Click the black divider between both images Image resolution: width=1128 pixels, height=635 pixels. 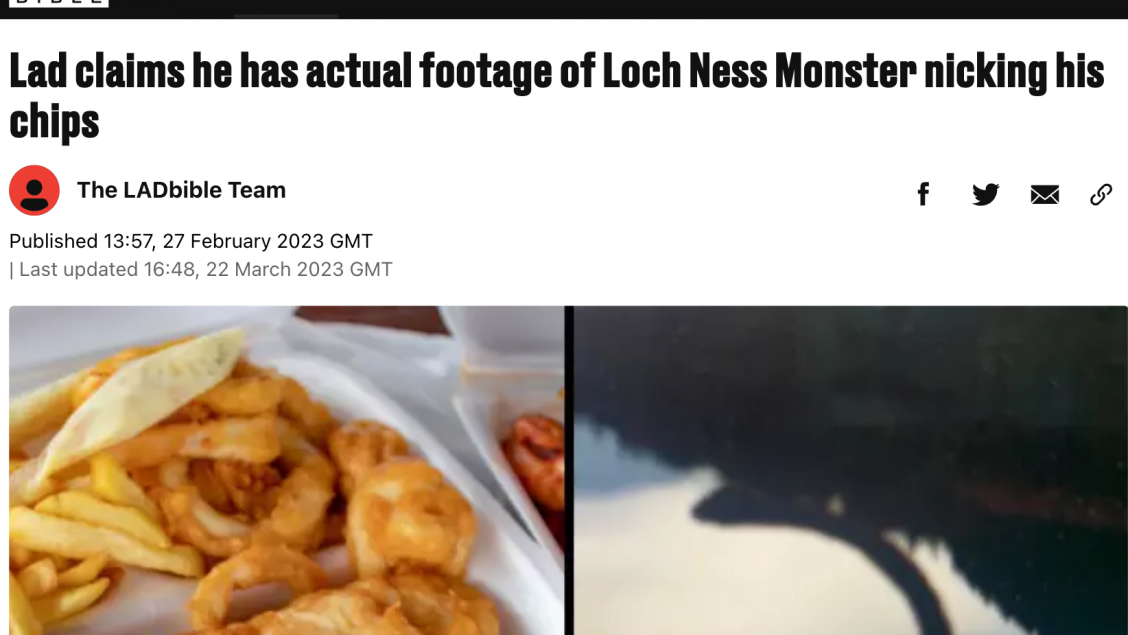click(569, 470)
